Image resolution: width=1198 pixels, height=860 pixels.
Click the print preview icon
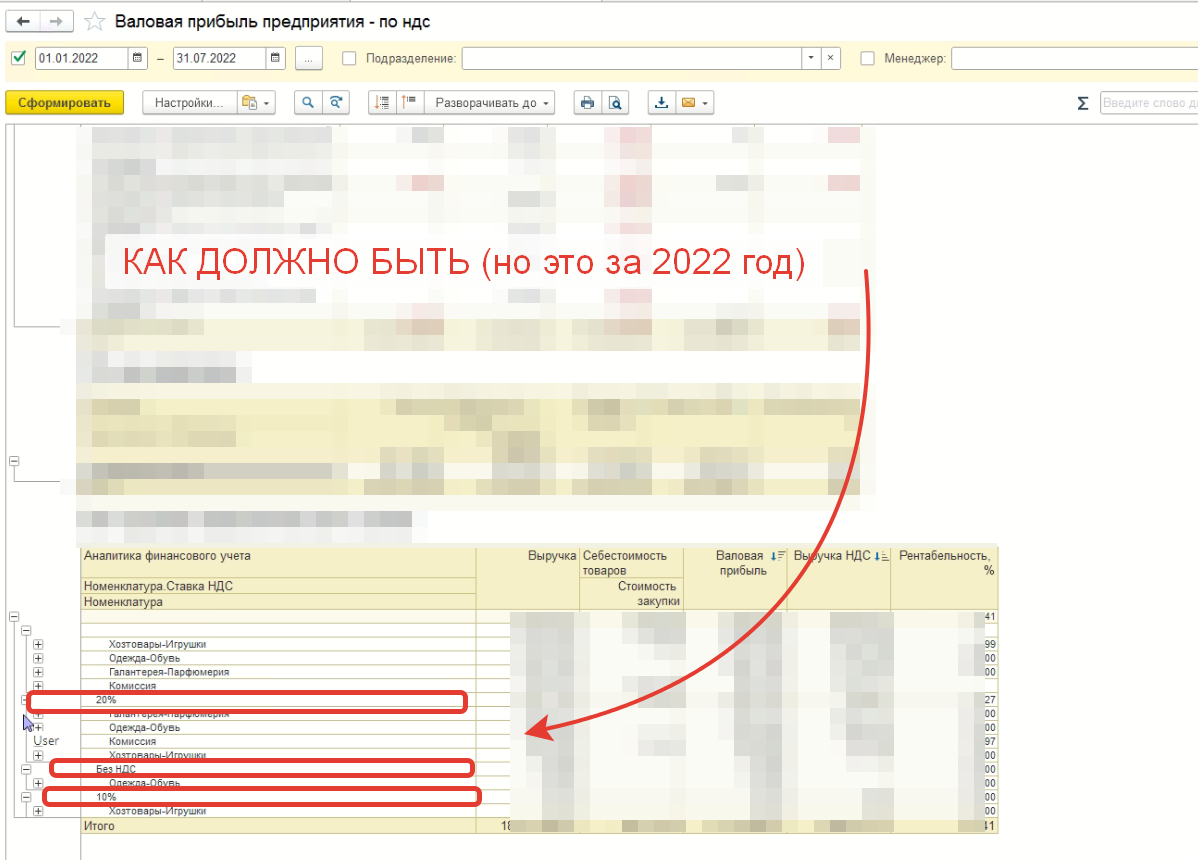pyautogui.click(x=616, y=102)
